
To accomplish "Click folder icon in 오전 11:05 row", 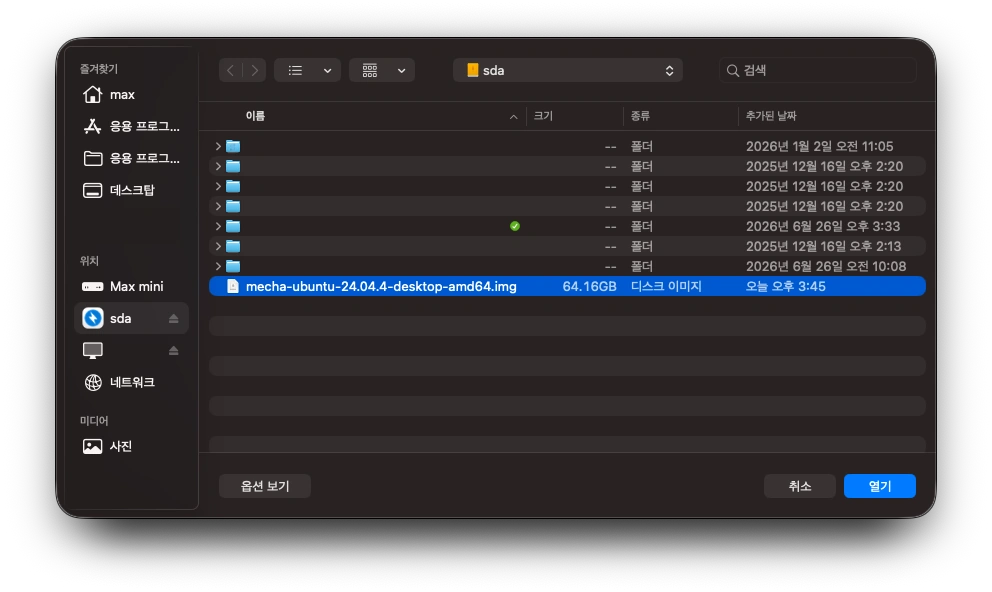I will 233,146.
